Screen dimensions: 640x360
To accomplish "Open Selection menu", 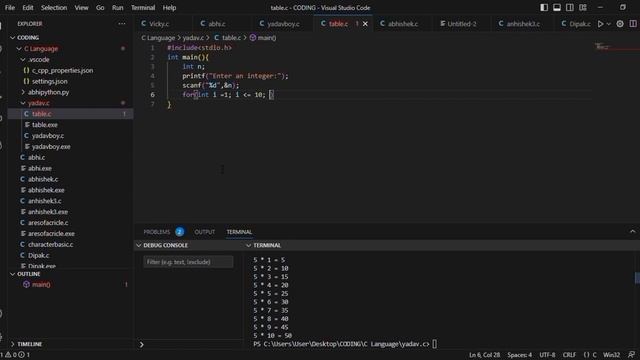I will click(x=54, y=7).
